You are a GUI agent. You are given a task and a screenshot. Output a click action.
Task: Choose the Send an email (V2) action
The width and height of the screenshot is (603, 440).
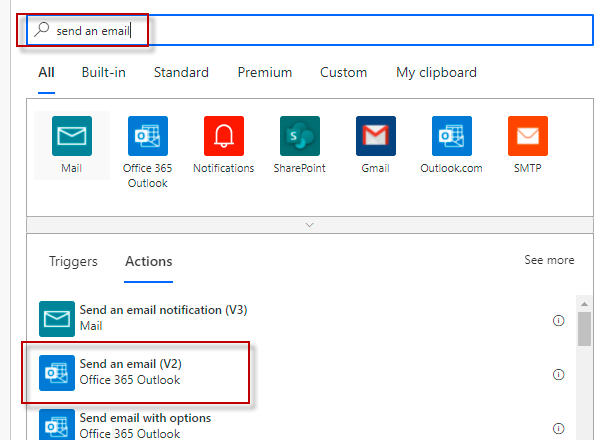(x=302, y=373)
